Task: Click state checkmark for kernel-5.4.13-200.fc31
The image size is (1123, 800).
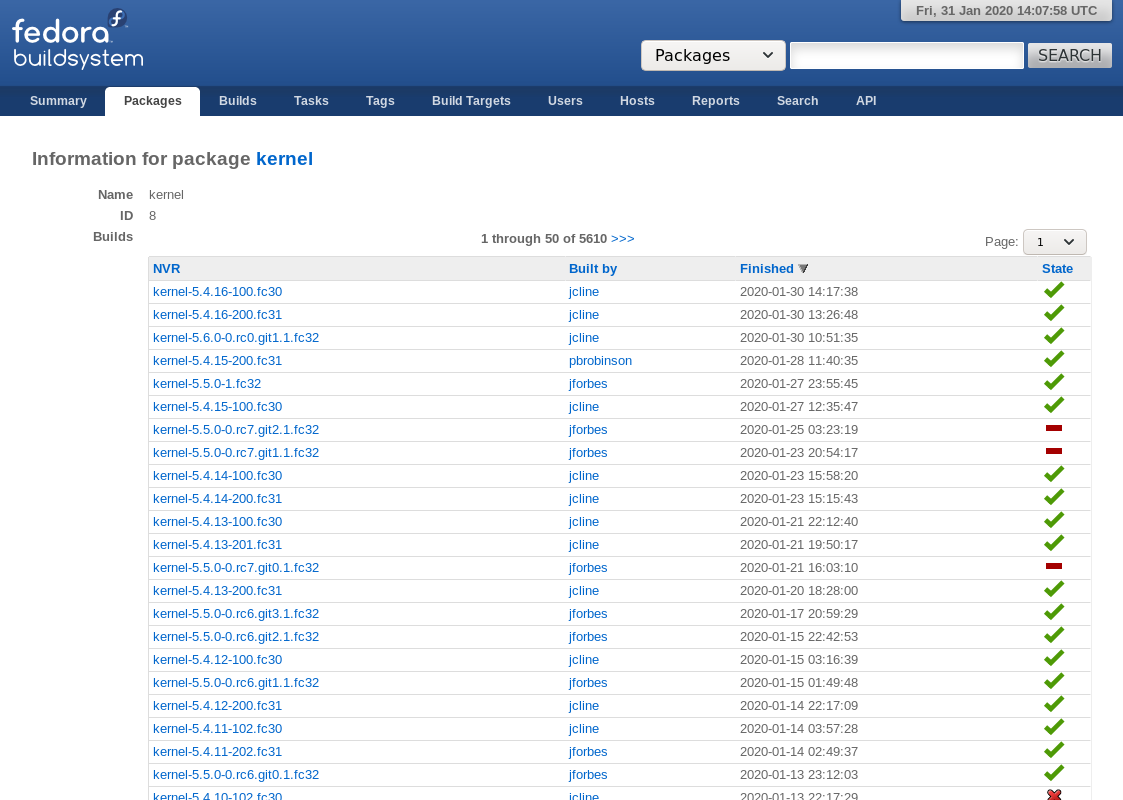Action: pyautogui.click(x=1054, y=589)
